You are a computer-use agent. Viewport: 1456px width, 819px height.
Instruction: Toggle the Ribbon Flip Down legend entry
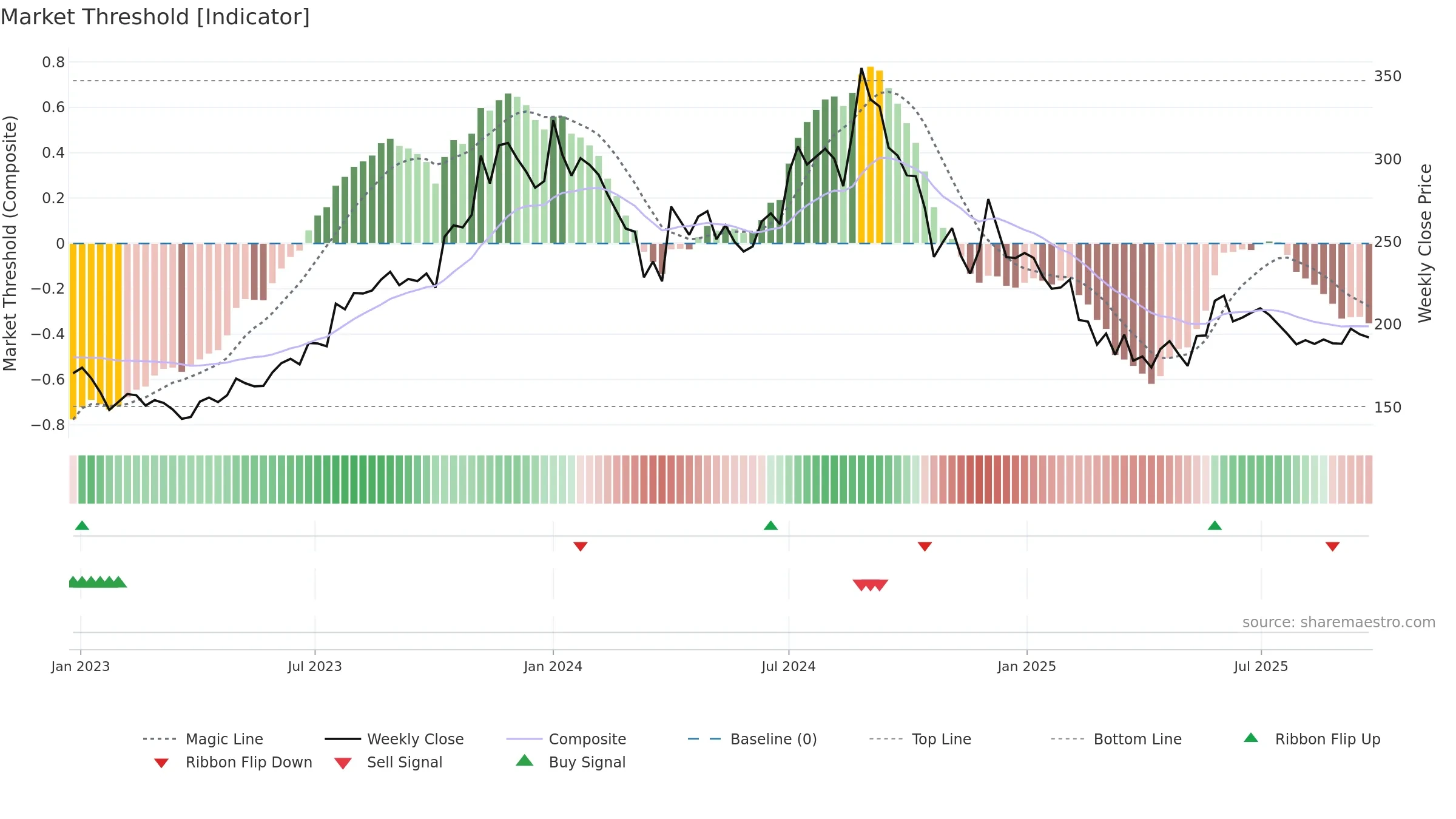pyautogui.click(x=232, y=762)
